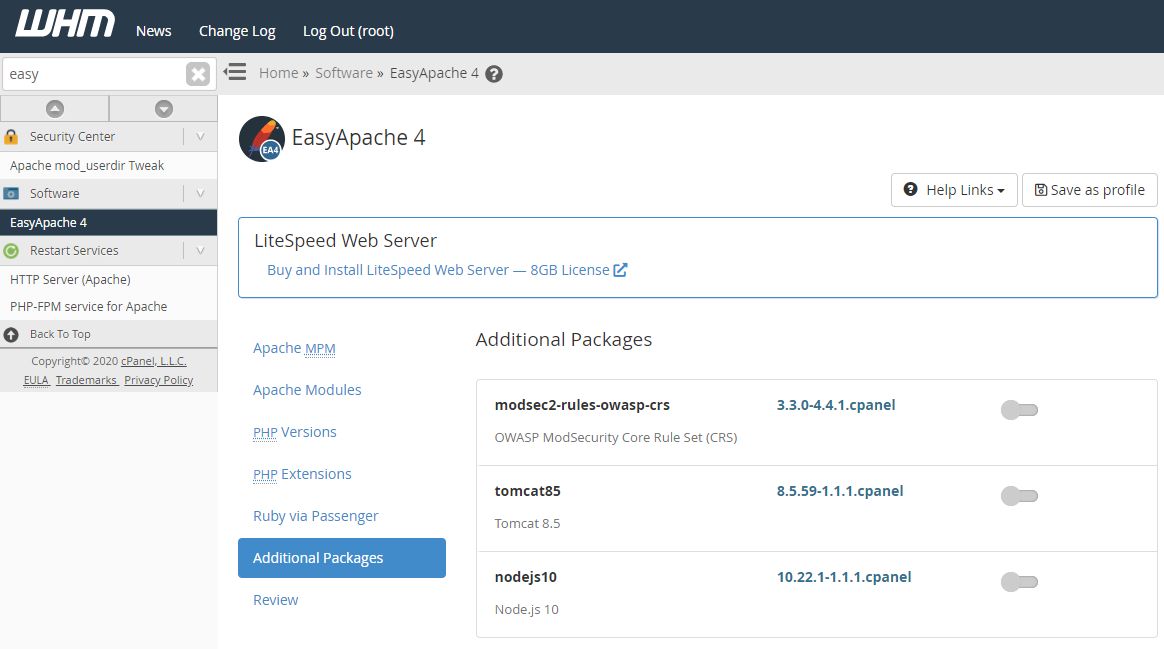Screen dimensions: 1164x649
Task: Open the Help Links dropdown
Action: (x=954, y=190)
